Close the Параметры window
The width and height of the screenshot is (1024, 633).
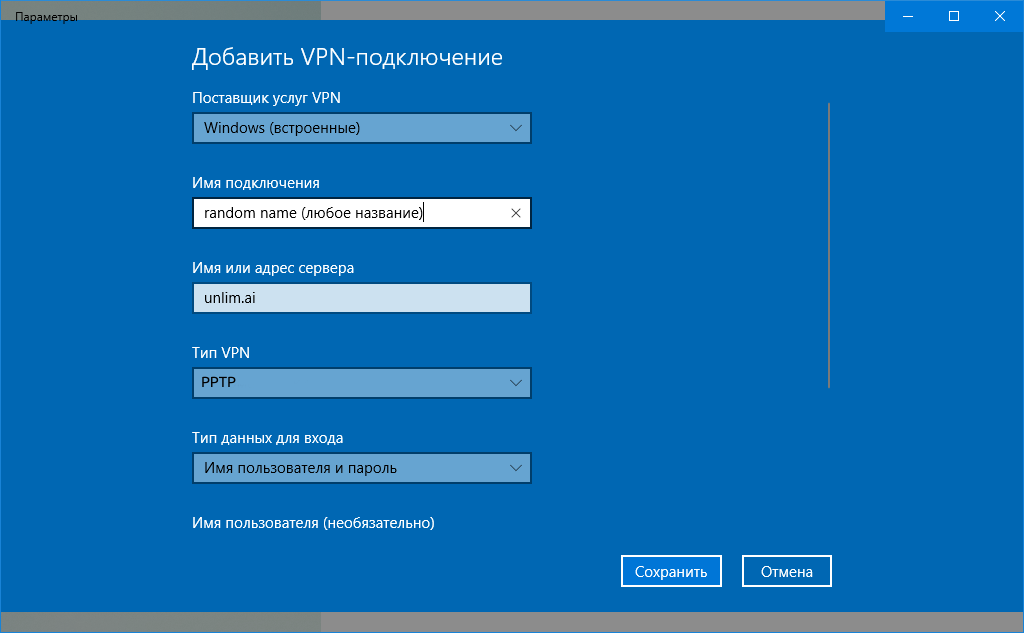[1000, 16]
